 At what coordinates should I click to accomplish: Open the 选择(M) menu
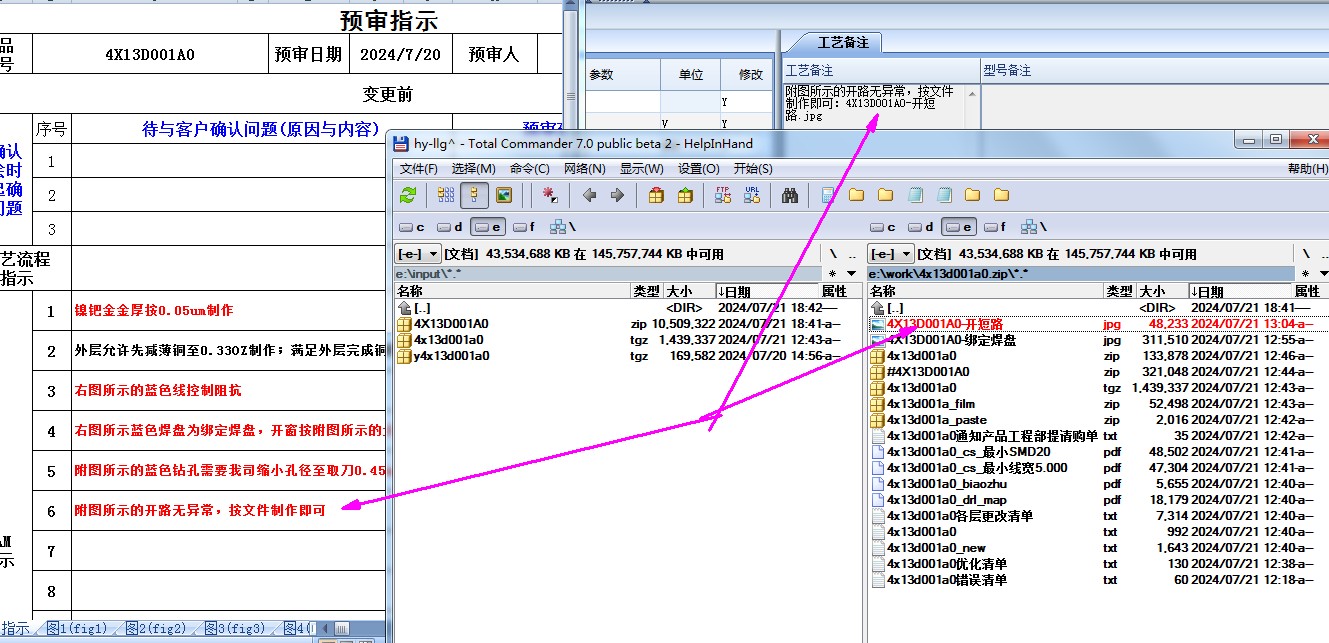point(474,168)
